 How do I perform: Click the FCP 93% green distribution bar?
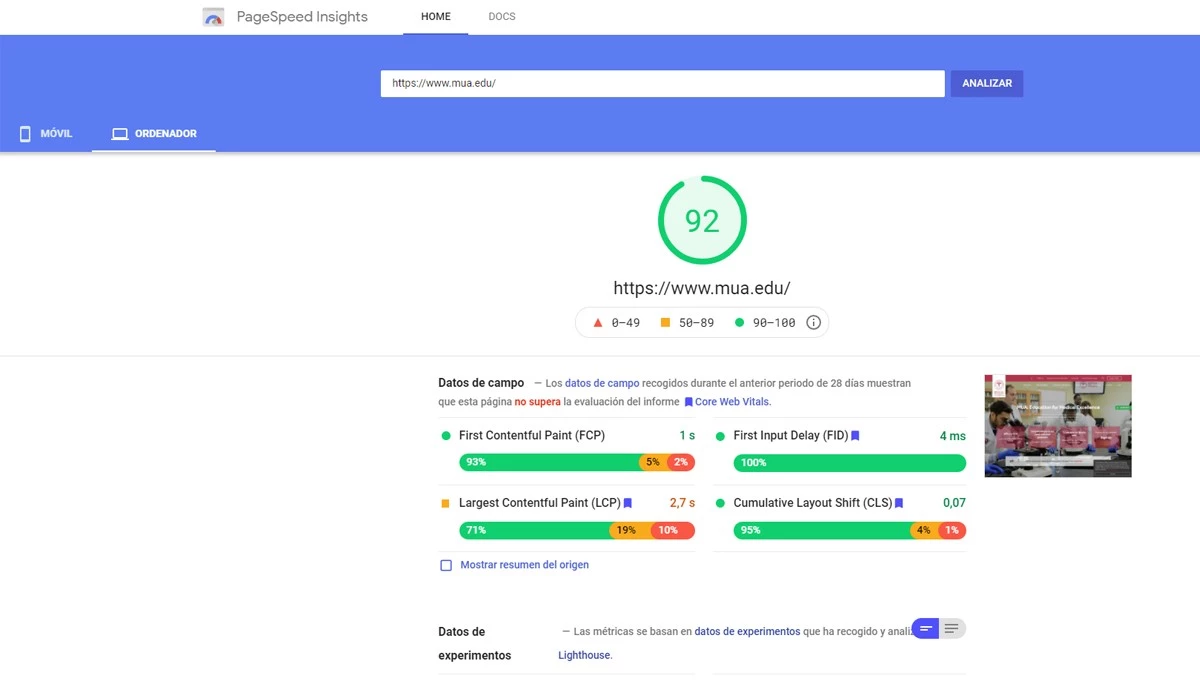(x=549, y=462)
